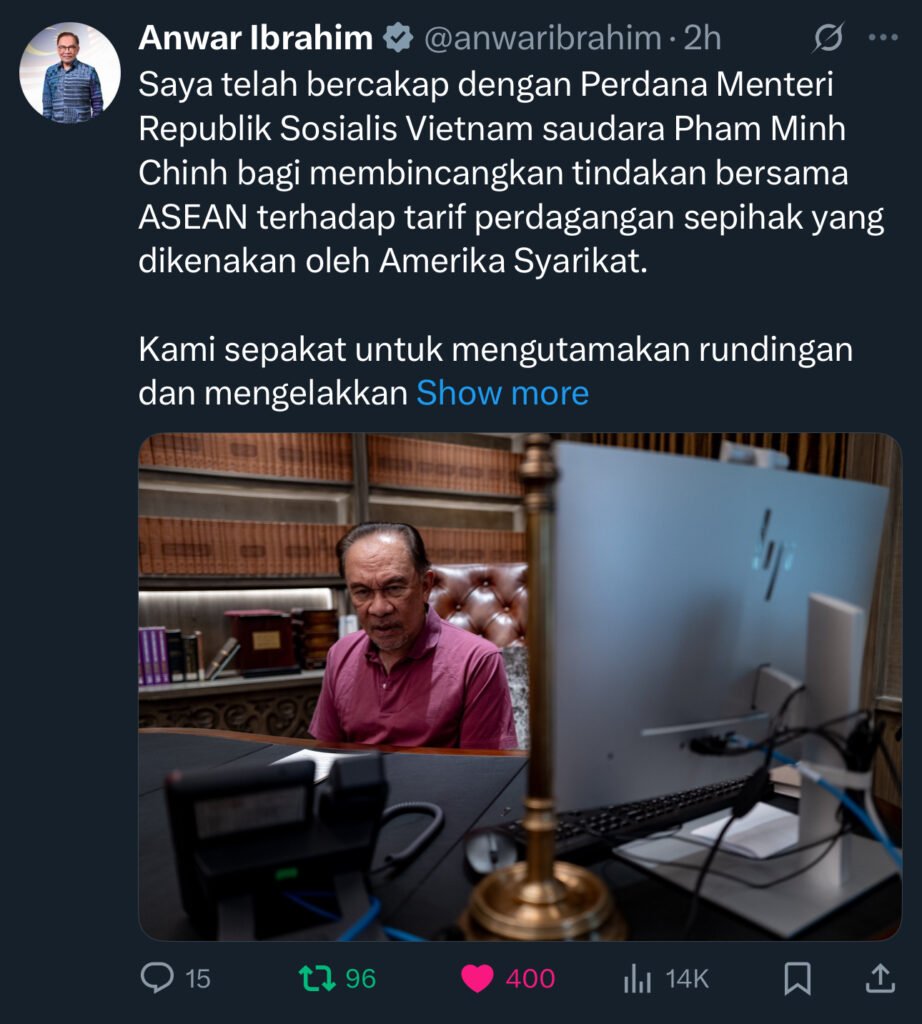Viewport: 922px width, 1024px height.
Task: Click the reply speech bubble icon
Action: click(x=157, y=978)
